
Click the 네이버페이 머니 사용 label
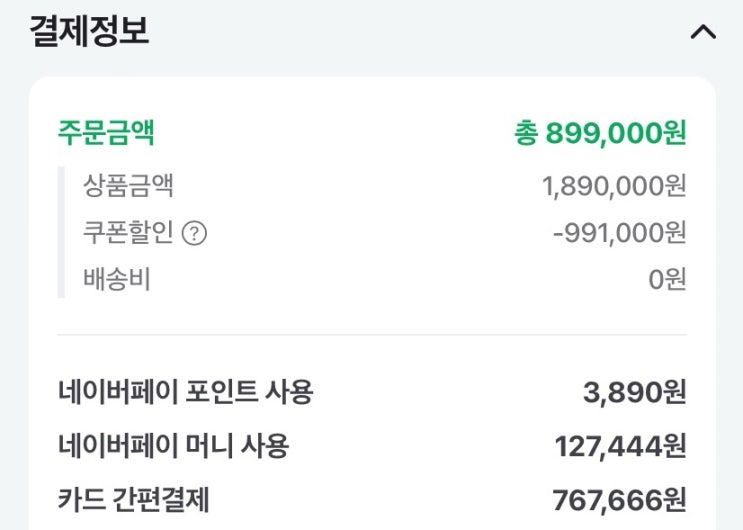click(x=173, y=446)
